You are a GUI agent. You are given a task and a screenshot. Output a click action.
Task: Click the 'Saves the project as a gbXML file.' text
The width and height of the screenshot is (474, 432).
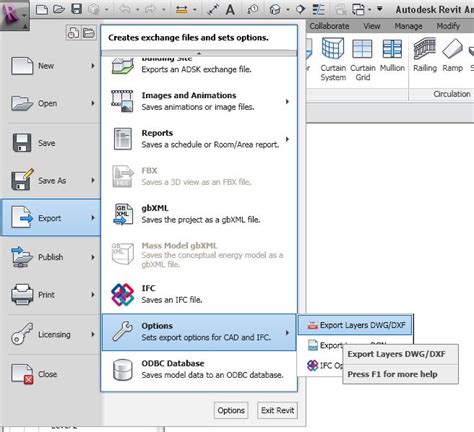(x=201, y=220)
